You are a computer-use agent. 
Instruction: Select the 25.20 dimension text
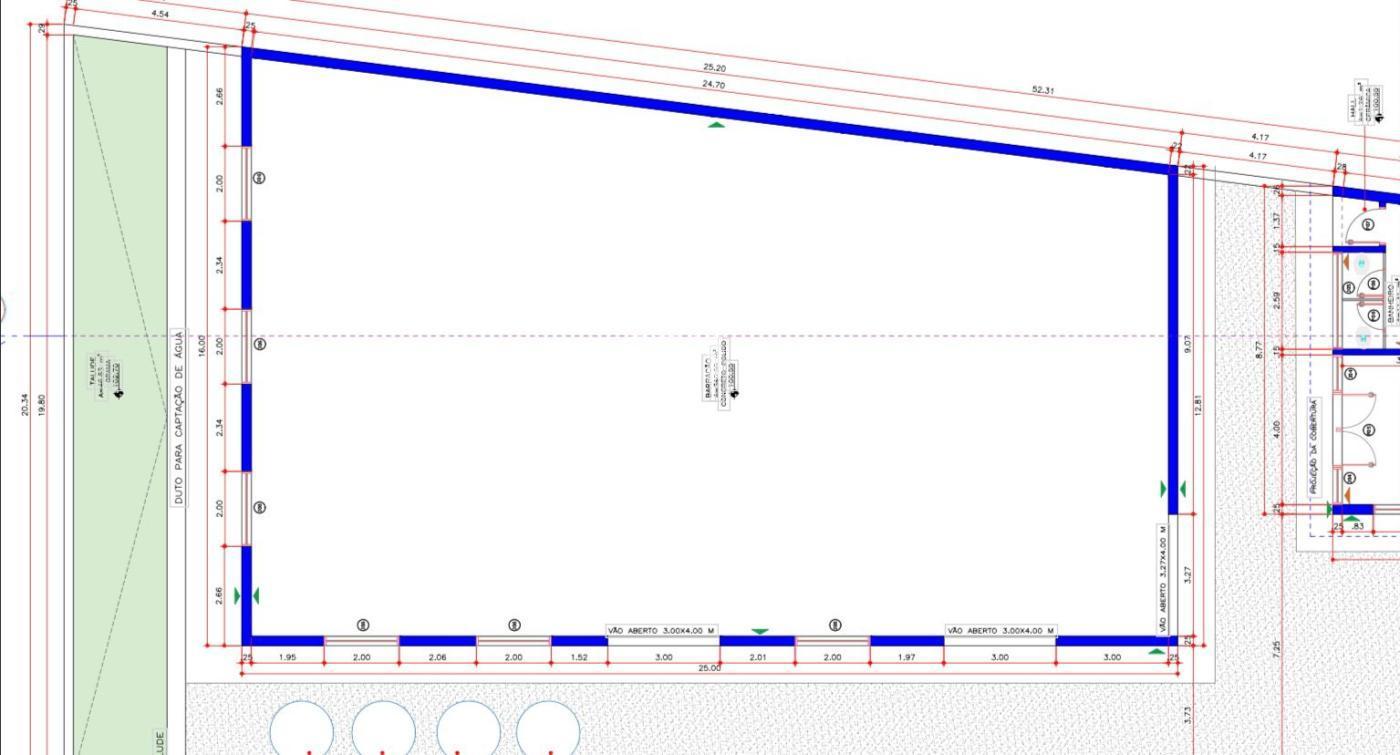point(714,68)
